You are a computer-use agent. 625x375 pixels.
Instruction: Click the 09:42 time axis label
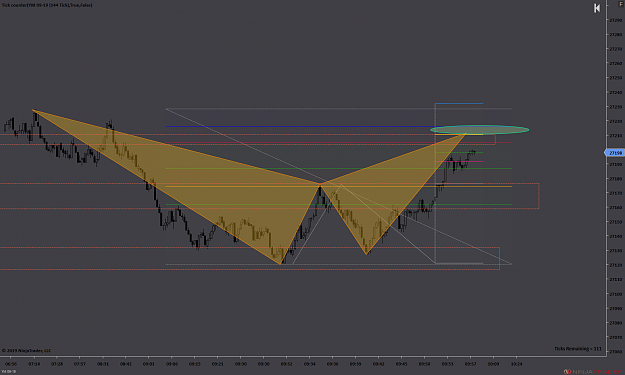(379, 364)
